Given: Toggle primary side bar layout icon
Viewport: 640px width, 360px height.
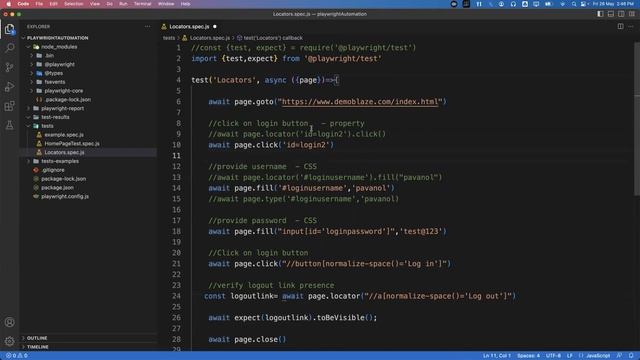Looking at the screenshot, I should [x=600, y=14].
